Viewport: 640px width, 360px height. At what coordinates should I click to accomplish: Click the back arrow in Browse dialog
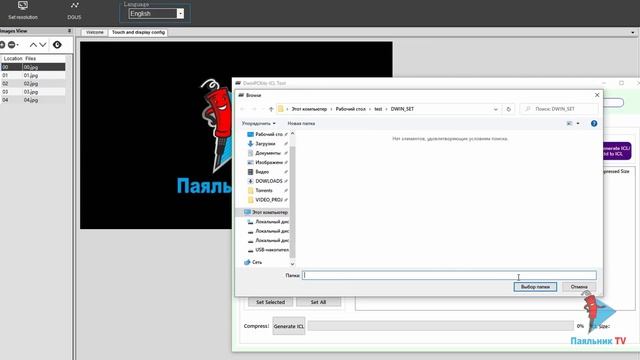point(242,109)
